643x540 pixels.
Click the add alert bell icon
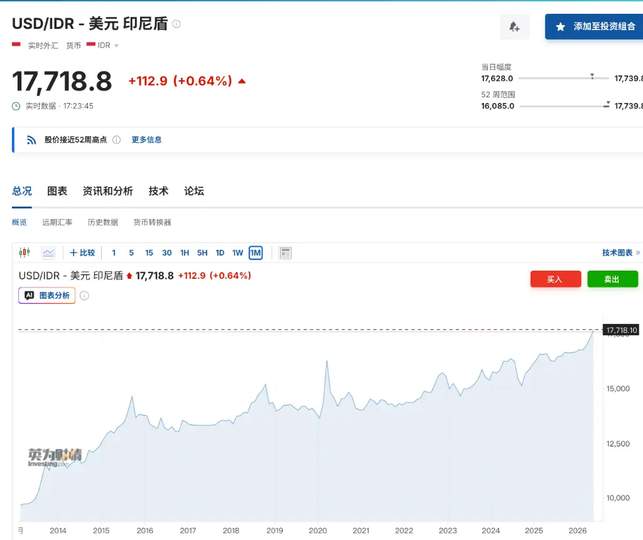click(x=514, y=27)
